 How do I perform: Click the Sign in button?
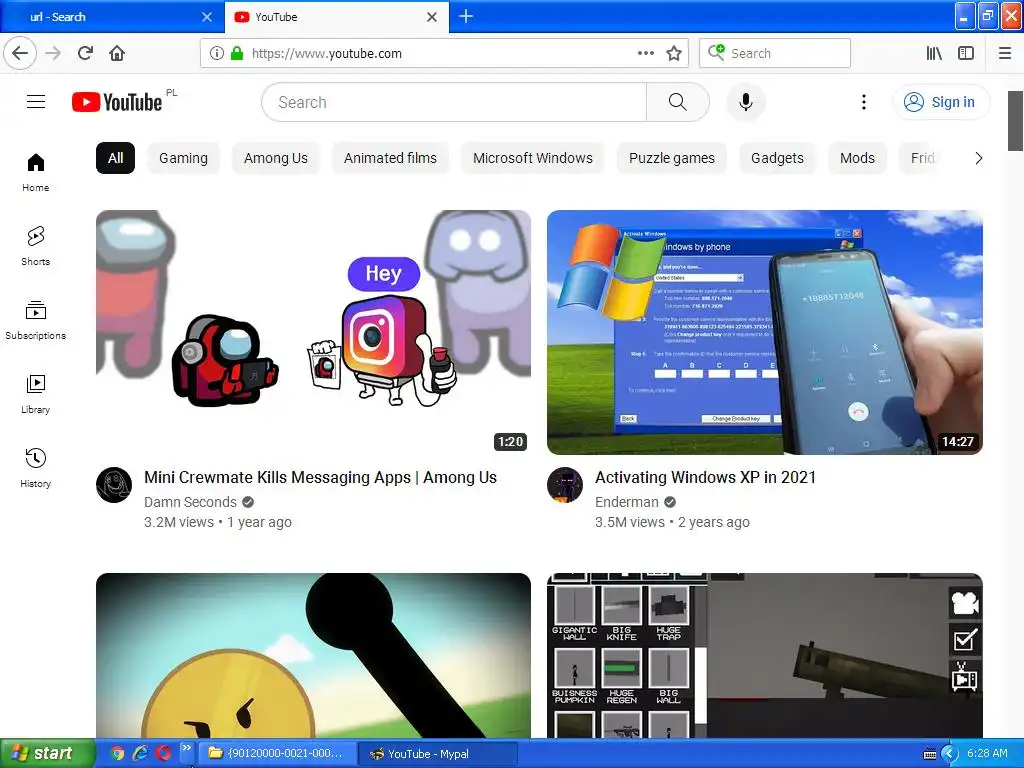coord(940,103)
